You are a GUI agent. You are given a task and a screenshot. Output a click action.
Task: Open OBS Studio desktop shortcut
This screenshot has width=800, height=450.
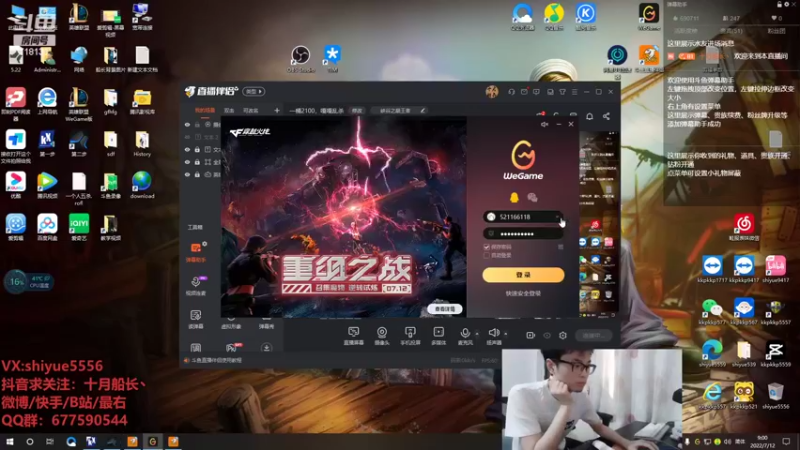(x=301, y=59)
